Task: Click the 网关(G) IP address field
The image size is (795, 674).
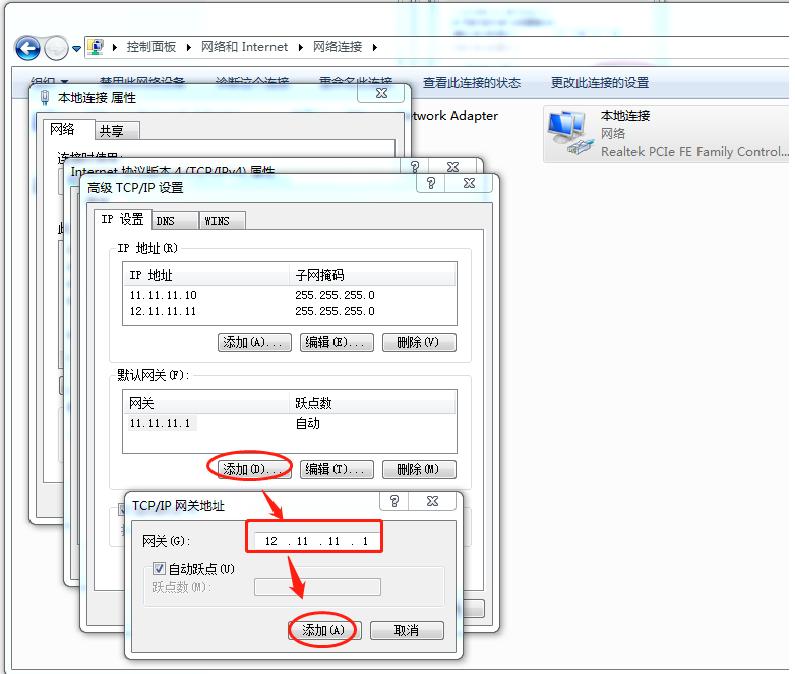Action: (316, 541)
